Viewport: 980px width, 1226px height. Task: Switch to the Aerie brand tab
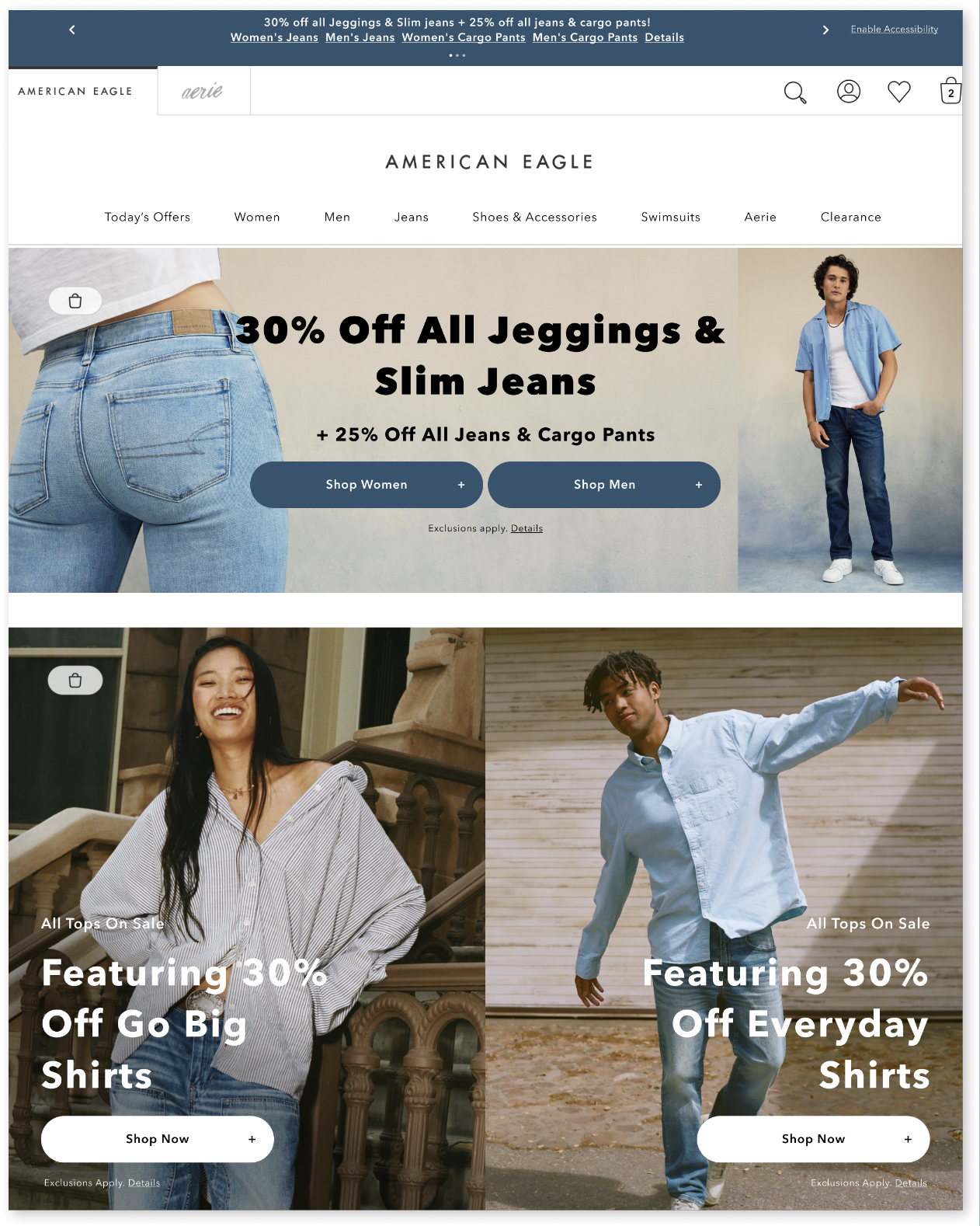coord(203,92)
